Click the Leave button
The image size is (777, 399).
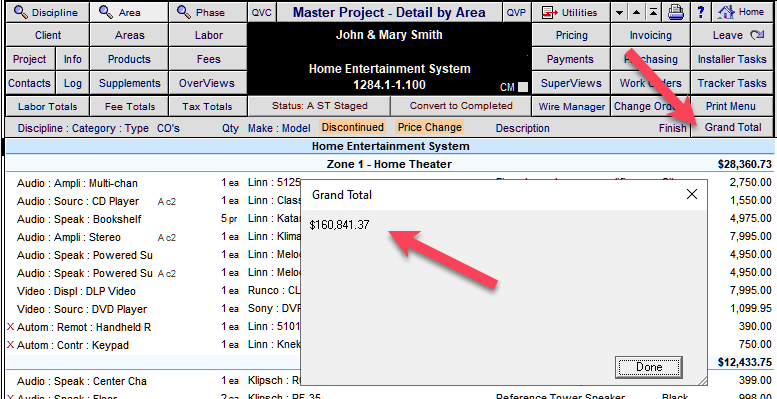[731, 35]
